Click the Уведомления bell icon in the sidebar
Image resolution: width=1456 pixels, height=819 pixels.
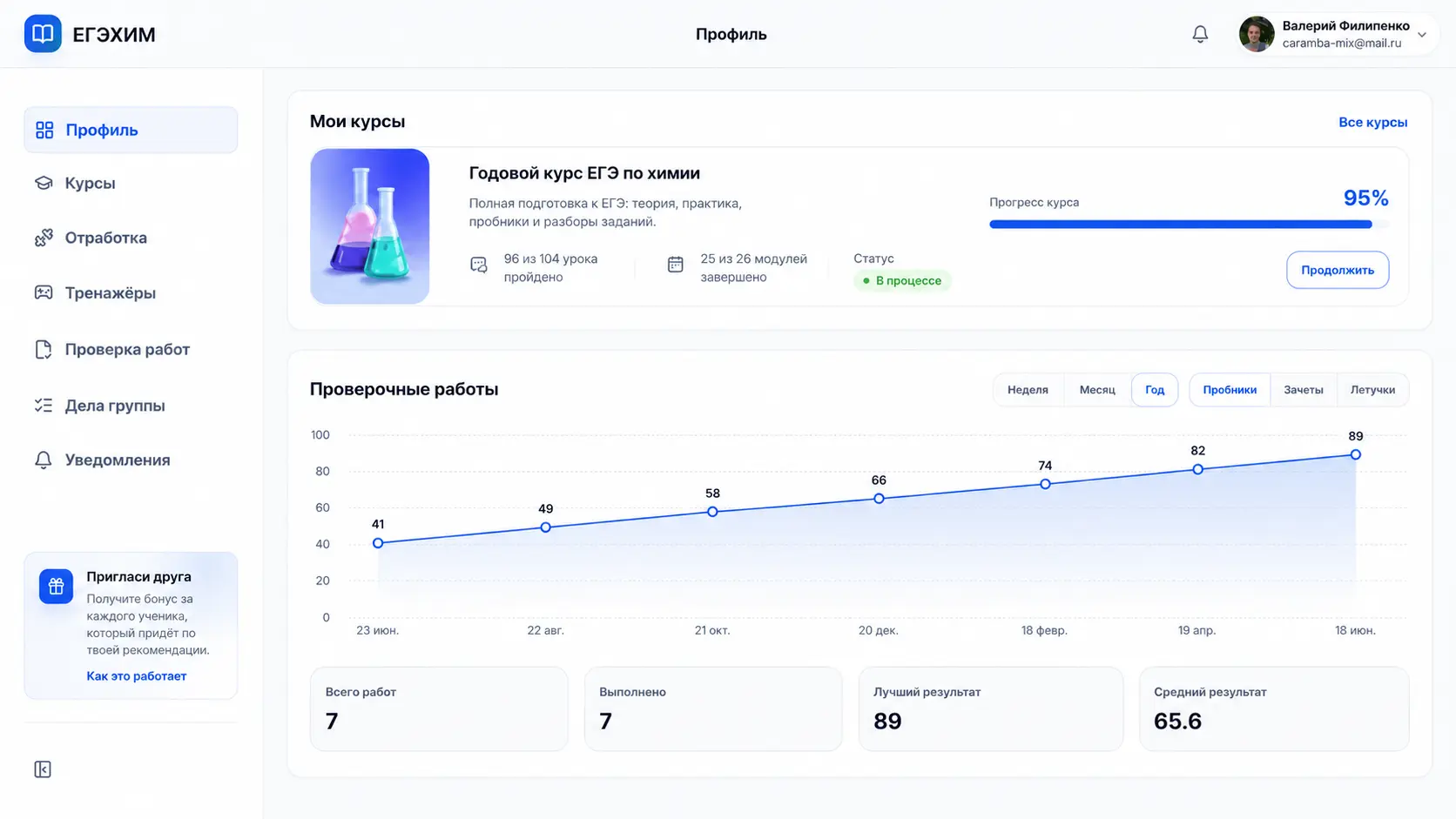click(x=44, y=460)
